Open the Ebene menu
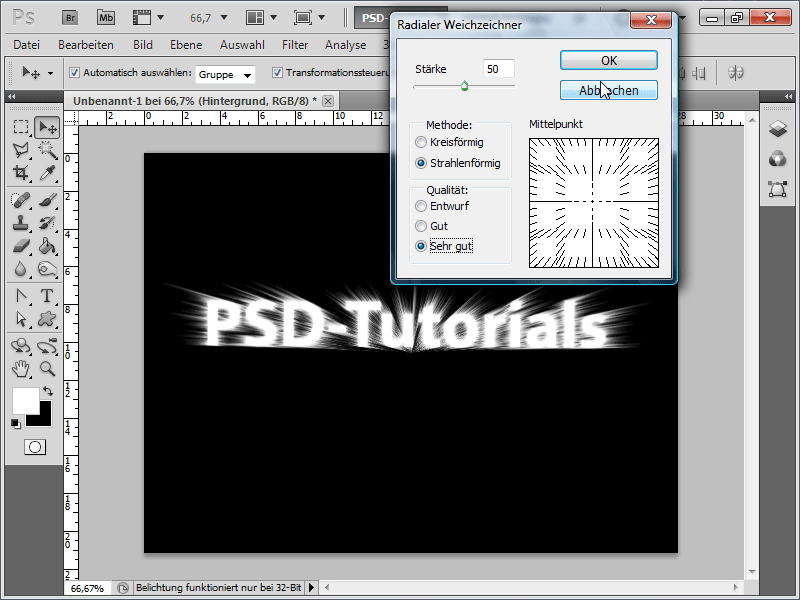 186,45
